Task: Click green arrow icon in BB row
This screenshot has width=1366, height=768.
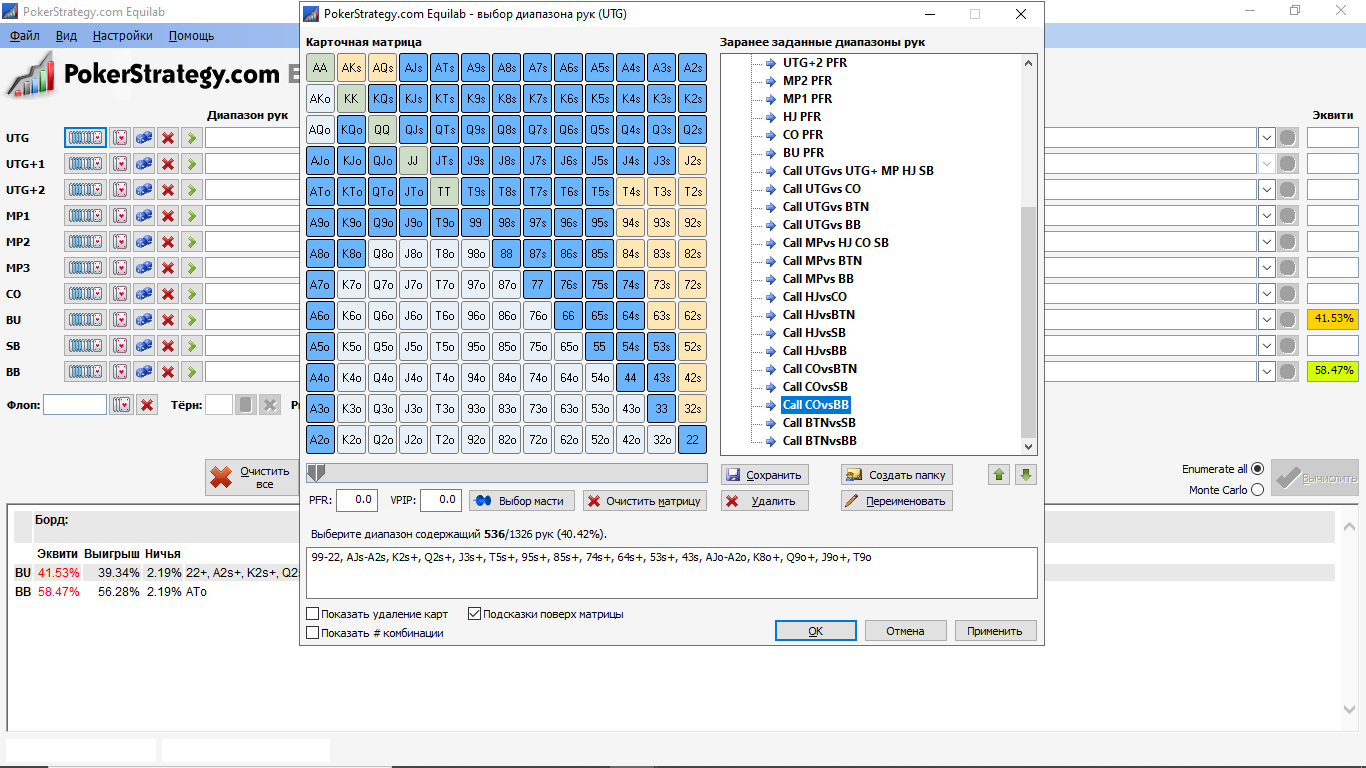Action: tap(192, 371)
